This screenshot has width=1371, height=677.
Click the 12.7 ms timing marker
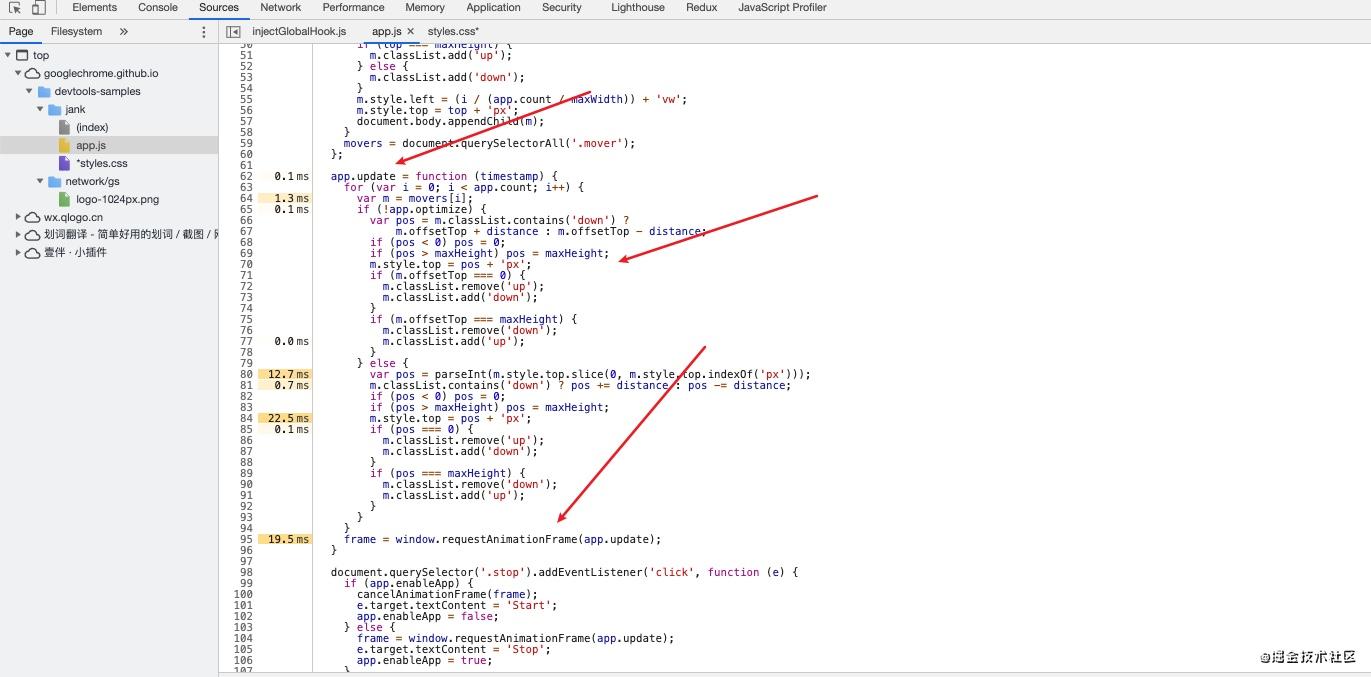287,375
